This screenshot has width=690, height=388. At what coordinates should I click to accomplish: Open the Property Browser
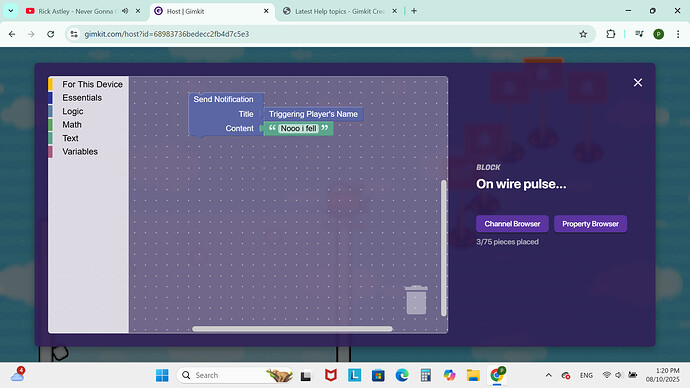coord(590,224)
